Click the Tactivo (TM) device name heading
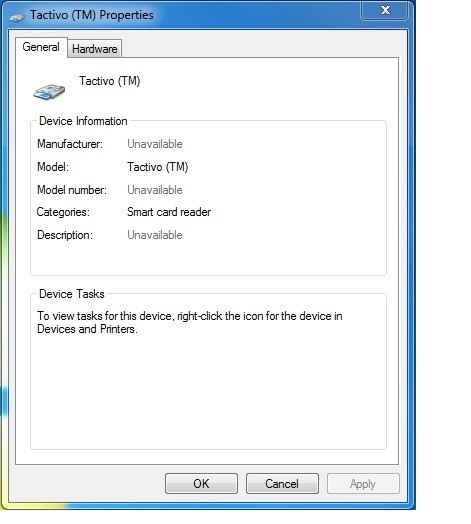Viewport: 471px width, 524px height. [x=110, y=81]
